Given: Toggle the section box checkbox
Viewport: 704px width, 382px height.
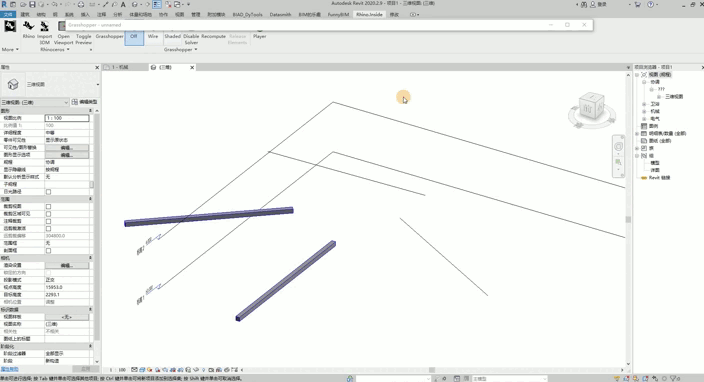Looking at the screenshot, I should (48, 250).
